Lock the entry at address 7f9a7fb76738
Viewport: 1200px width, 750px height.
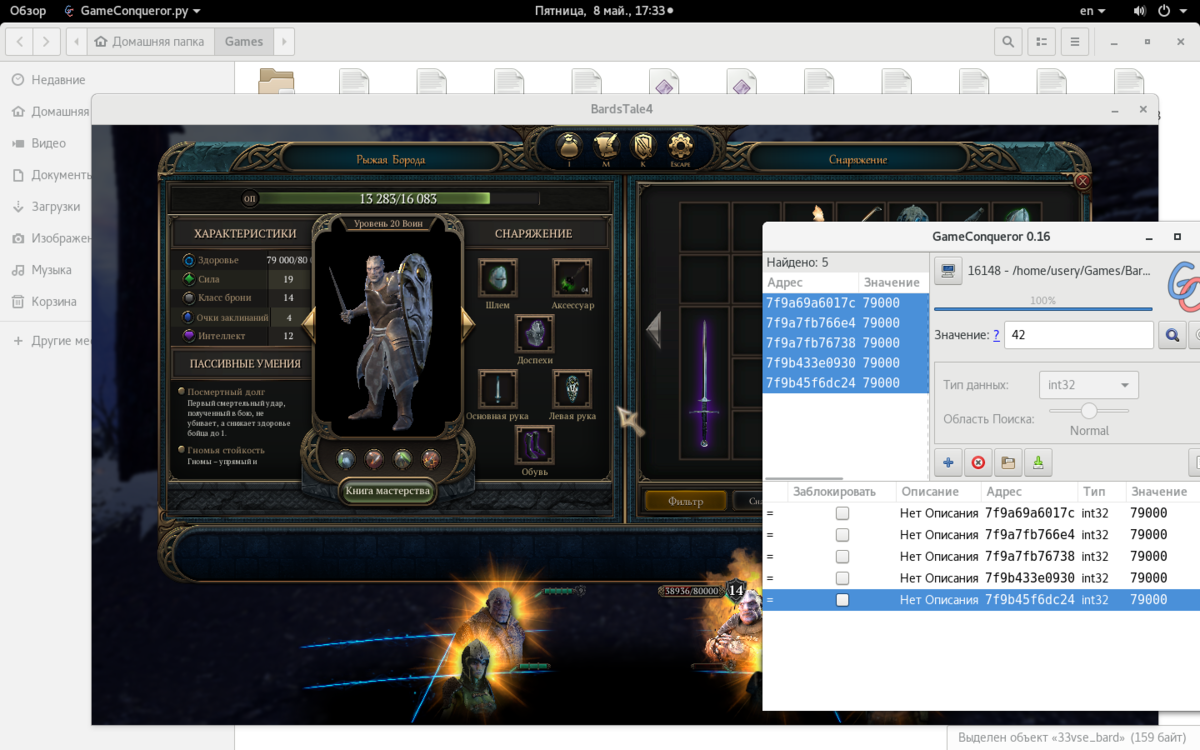coord(842,557)
